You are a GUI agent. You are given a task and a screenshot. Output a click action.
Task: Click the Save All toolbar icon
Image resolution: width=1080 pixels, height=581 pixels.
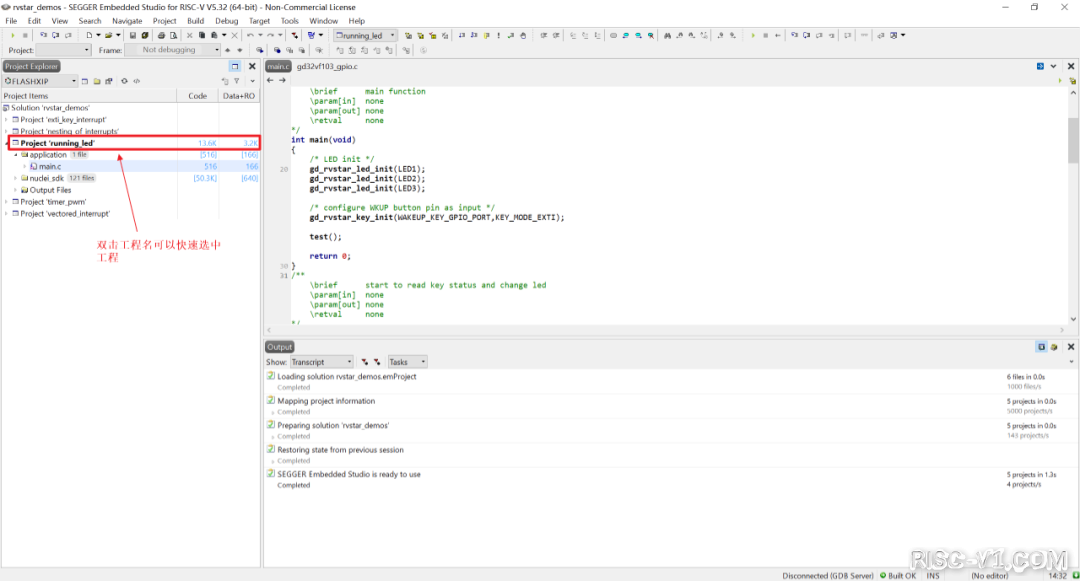[145, 35]
